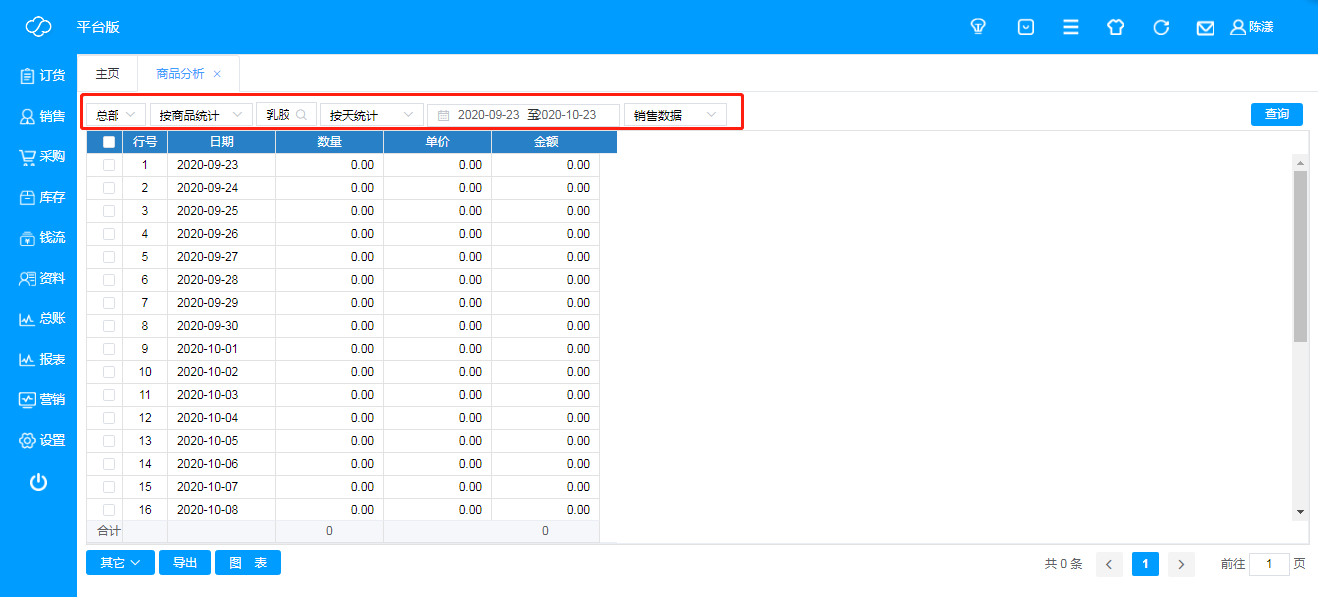Select the checkbox for row 8
Screen dimensions: 1318x597
tap(109, 326)
